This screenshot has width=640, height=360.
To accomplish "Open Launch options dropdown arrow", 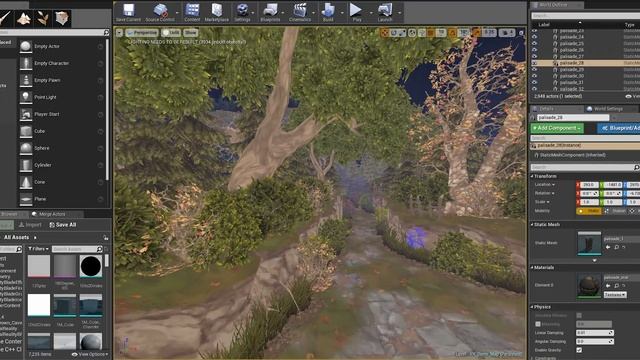I will click(x=399, y=13).
